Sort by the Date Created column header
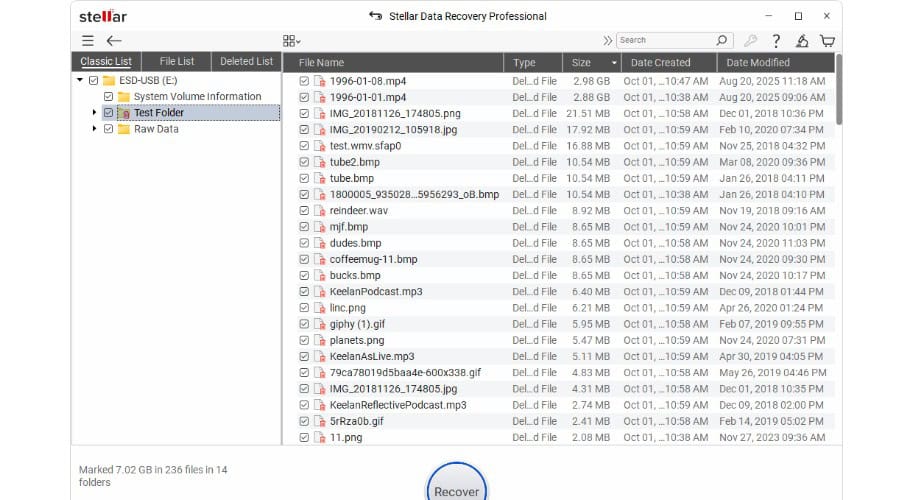This screenshot has height=500, width=900. [669, 63]
